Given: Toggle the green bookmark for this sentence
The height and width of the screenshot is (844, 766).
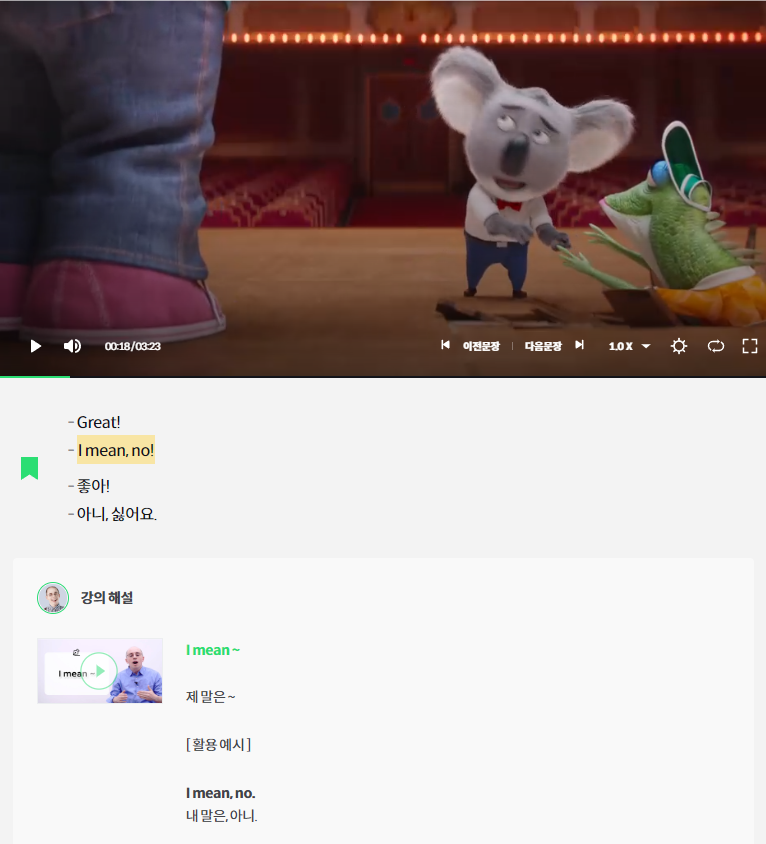Looking at the screenshot, I should point(30,468).
